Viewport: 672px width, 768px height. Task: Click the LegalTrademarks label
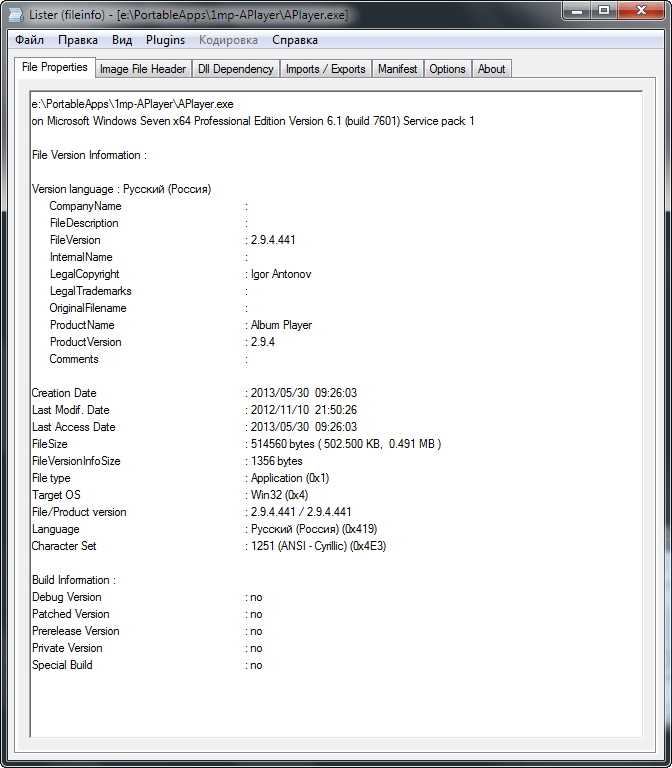91,291
